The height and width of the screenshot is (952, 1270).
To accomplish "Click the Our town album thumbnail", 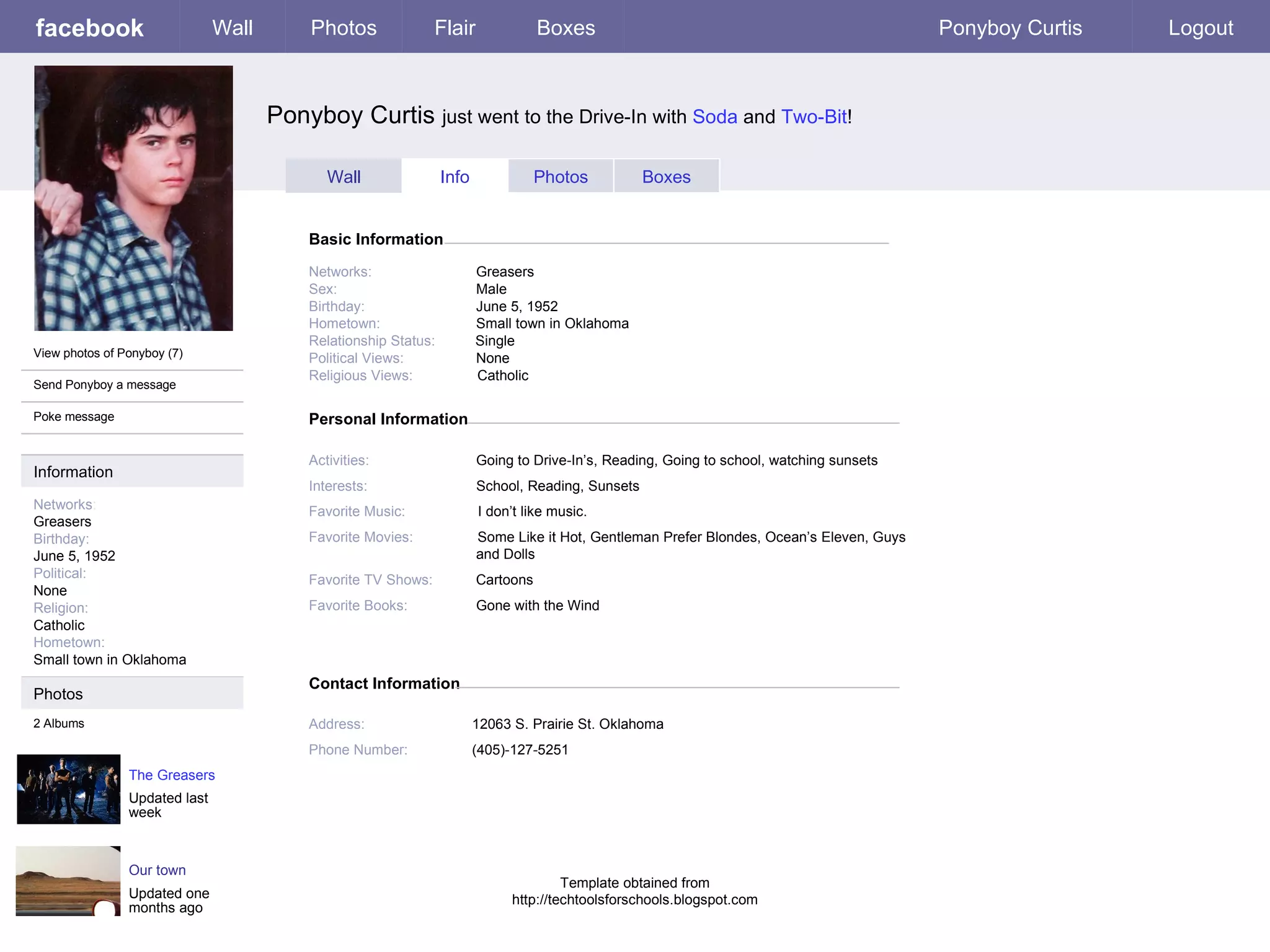I will (68, 880).
